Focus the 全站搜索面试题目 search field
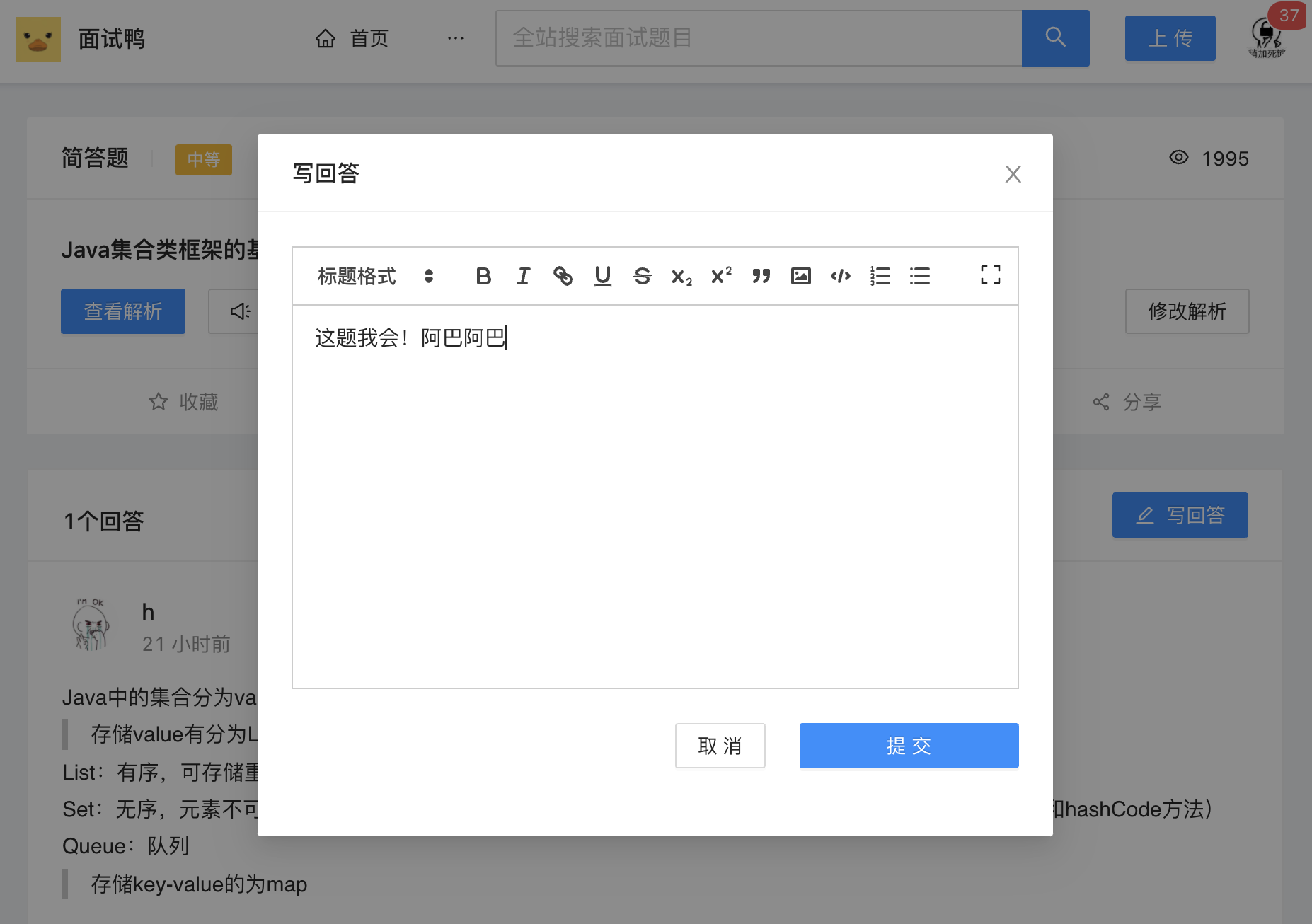Viewport: 1312px width, 924px height. 759,38
